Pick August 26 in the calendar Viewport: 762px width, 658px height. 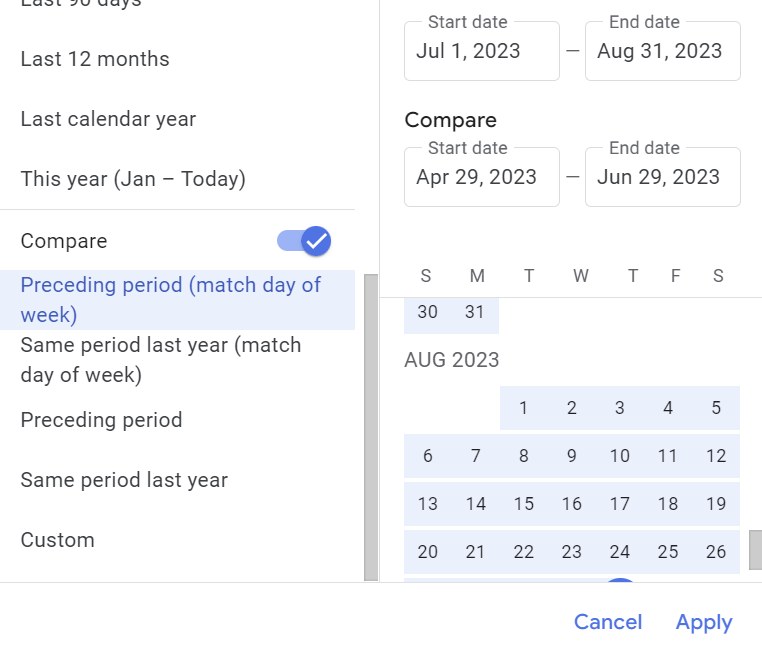(716, 552)
